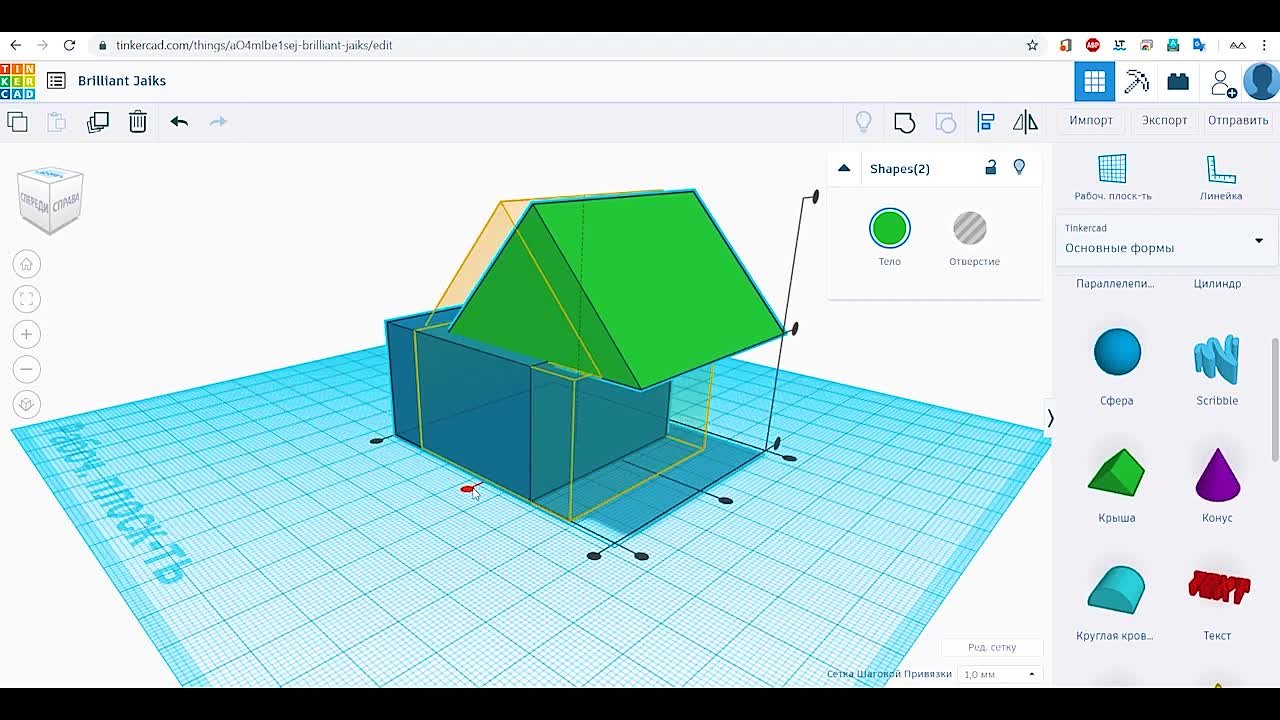Show all hidden objects via toolbar lightbulb

pyautogui.click(x=864, y=121)
